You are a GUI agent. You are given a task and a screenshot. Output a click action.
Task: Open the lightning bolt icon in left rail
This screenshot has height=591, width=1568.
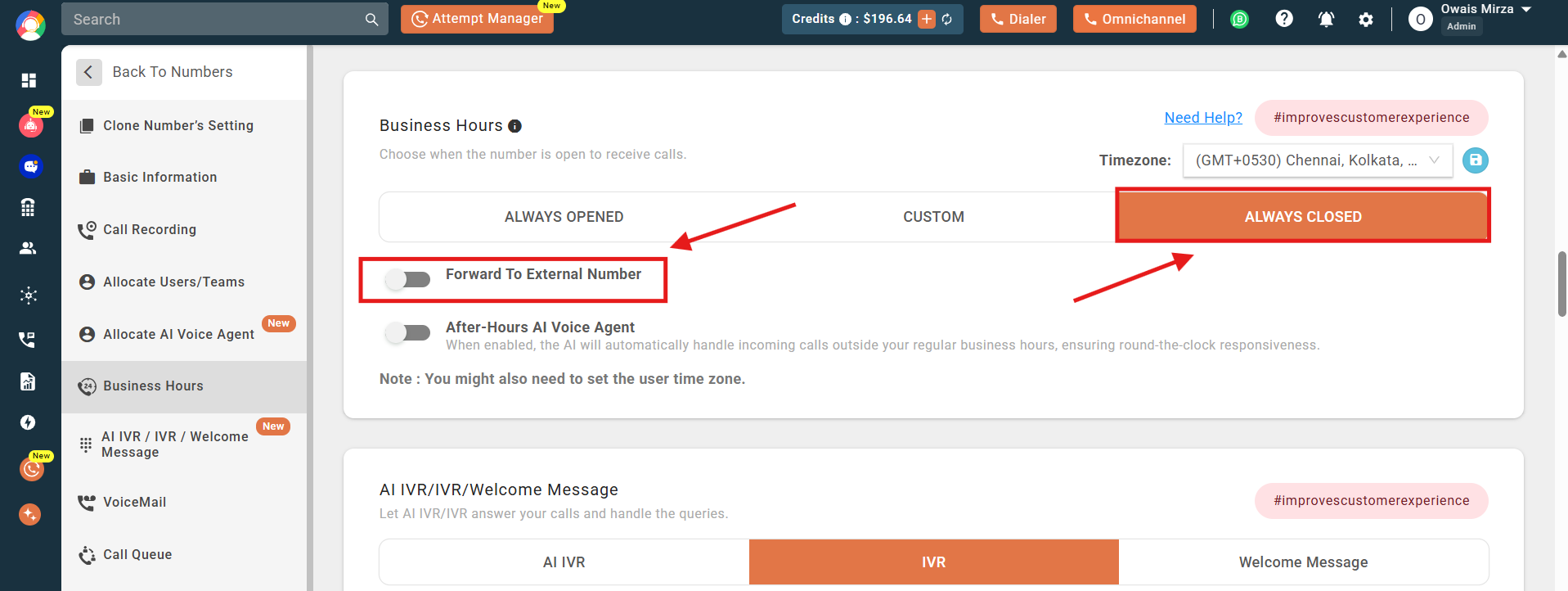pyautogui.click(x=28, y=422)
